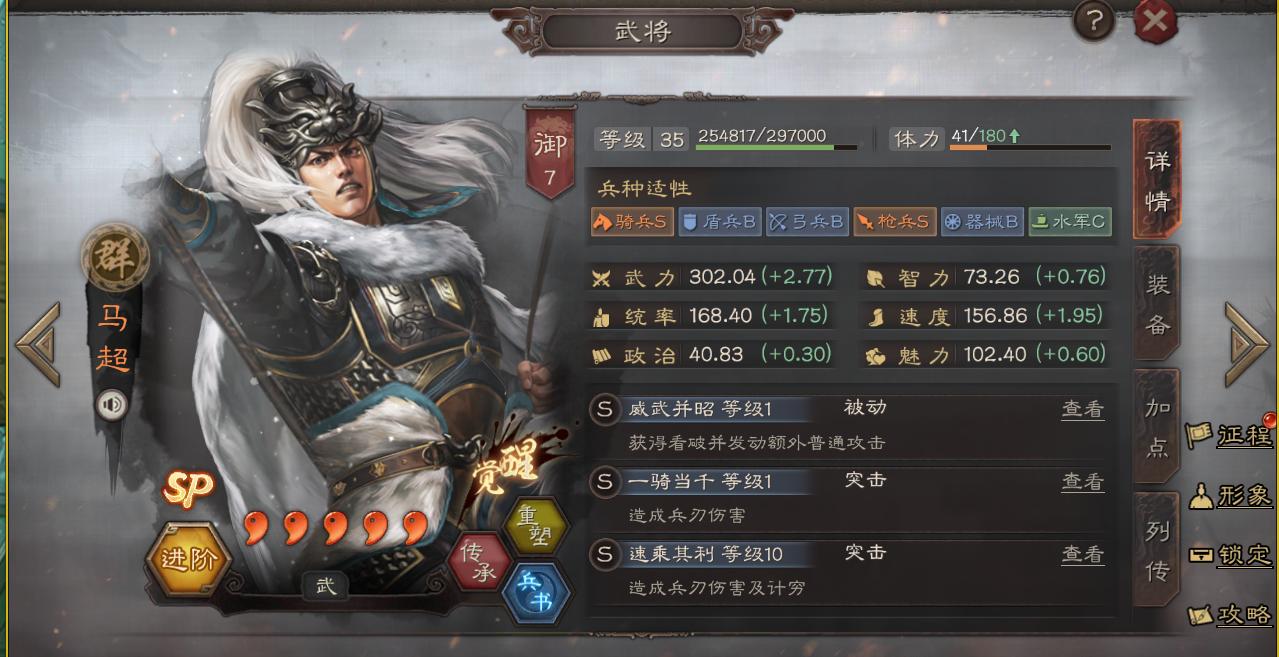Click the experience progress bar
Viewport: 1279px width, 657px height.
[777, 148]
